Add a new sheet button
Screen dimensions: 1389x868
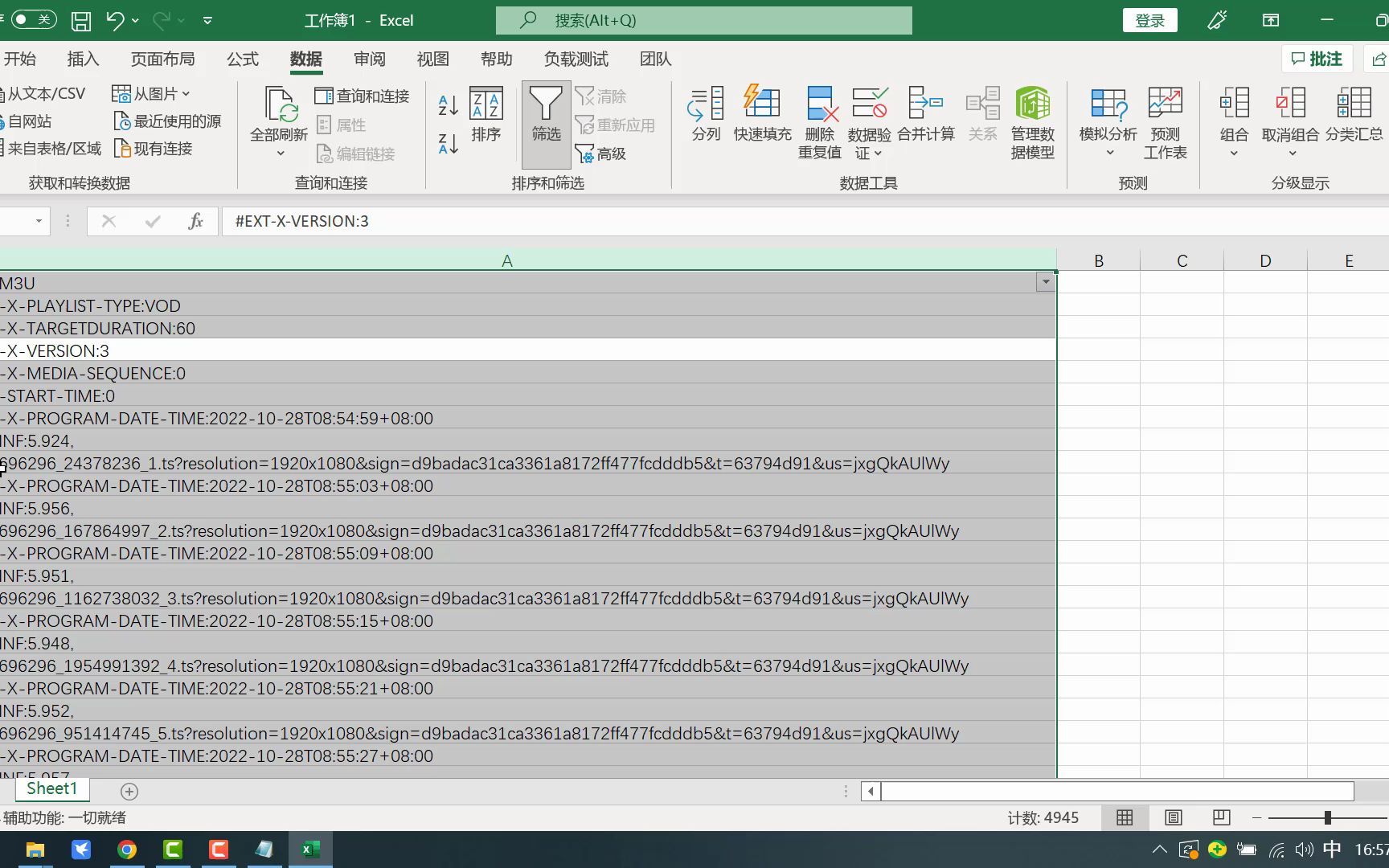(129, 792)
